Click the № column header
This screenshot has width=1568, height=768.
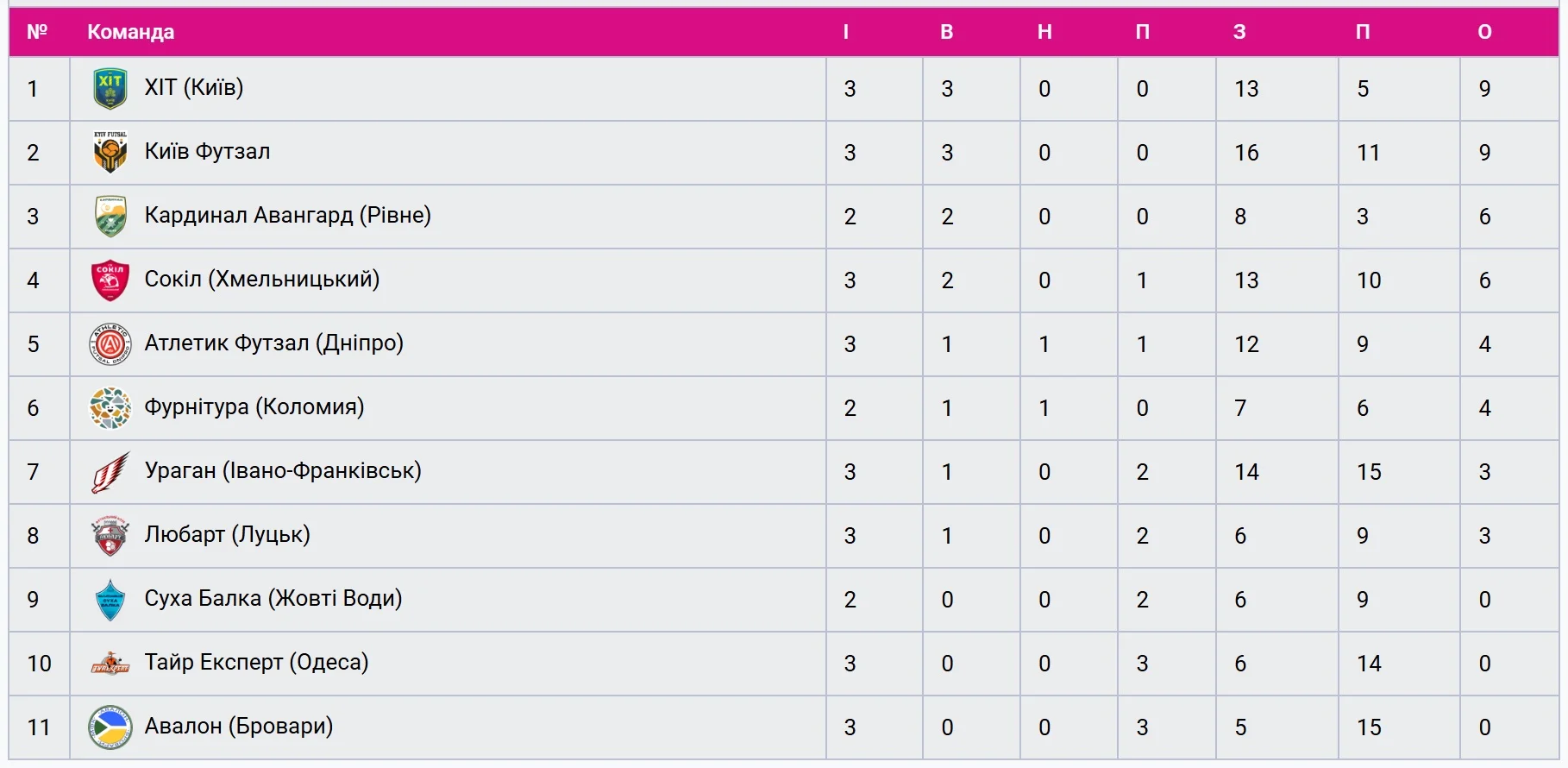(37, 33)
